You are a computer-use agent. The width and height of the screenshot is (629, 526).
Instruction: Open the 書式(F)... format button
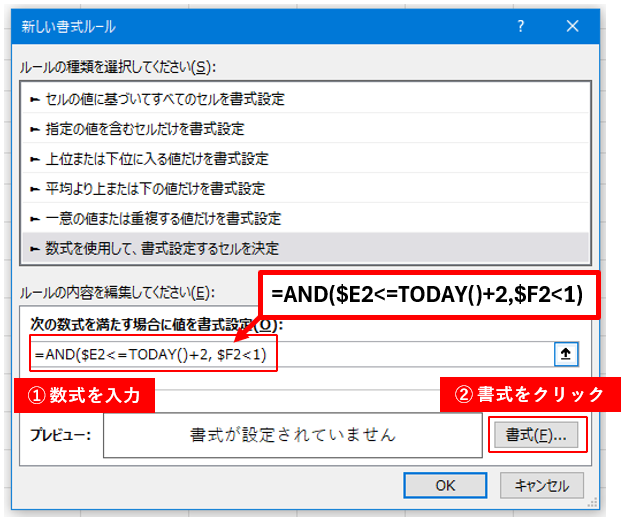click(x=535, y=435)
